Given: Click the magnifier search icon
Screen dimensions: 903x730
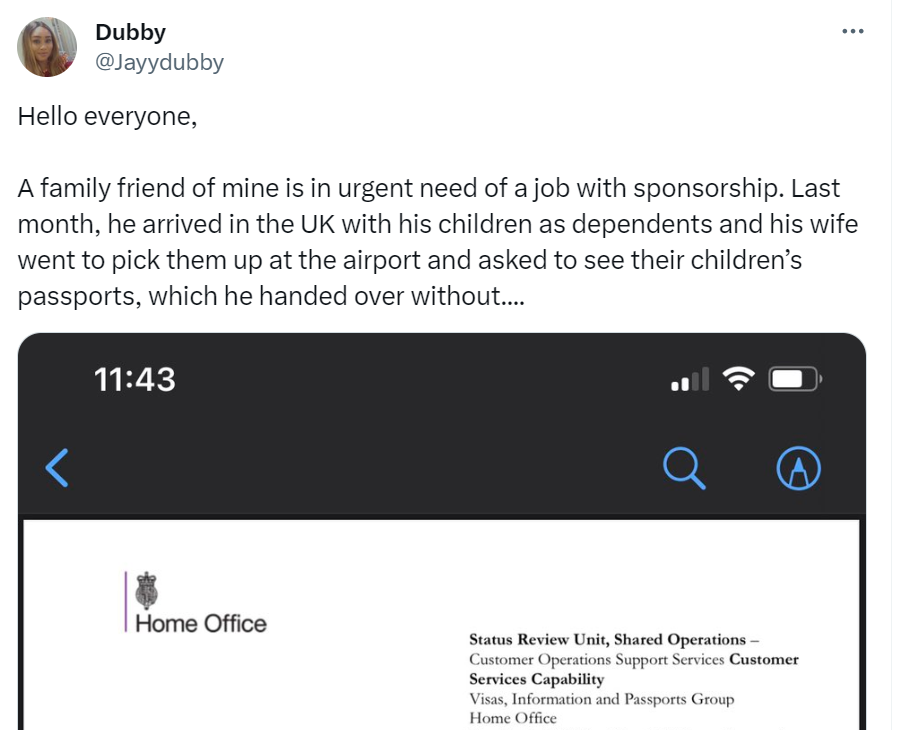Looking at the screenshot, I should pos(685,467).
